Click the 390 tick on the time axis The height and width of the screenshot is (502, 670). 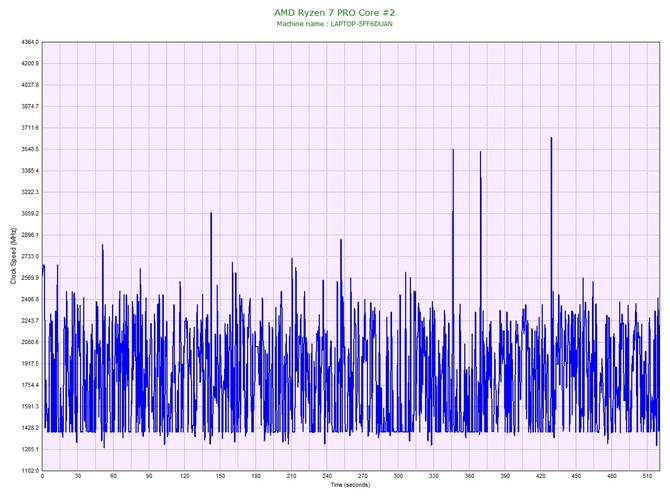[x=505, y=476]
